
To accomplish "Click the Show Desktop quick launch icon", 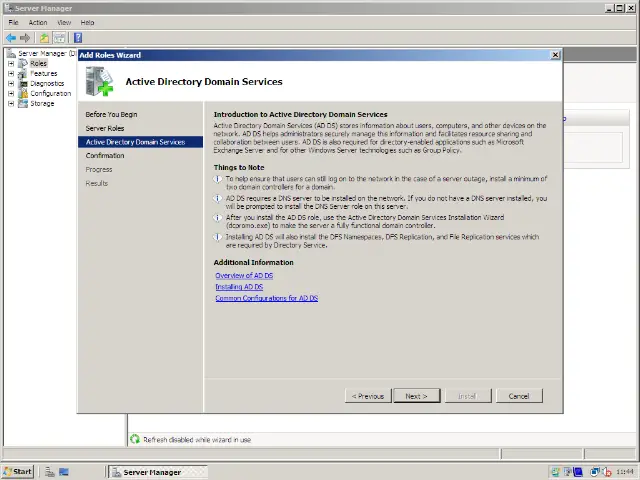I will click(x=64, y=472).
